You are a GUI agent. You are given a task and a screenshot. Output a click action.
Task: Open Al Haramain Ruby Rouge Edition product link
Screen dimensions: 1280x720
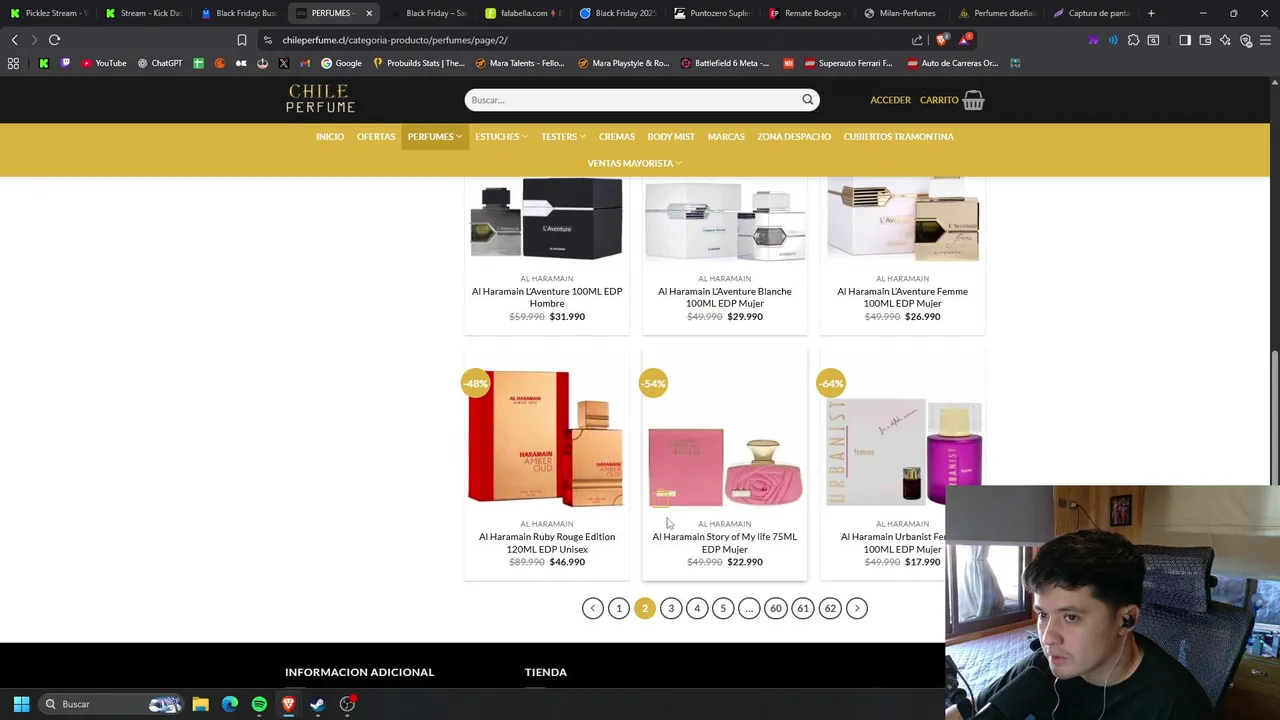pyautogui.click(x=547, y=543)
